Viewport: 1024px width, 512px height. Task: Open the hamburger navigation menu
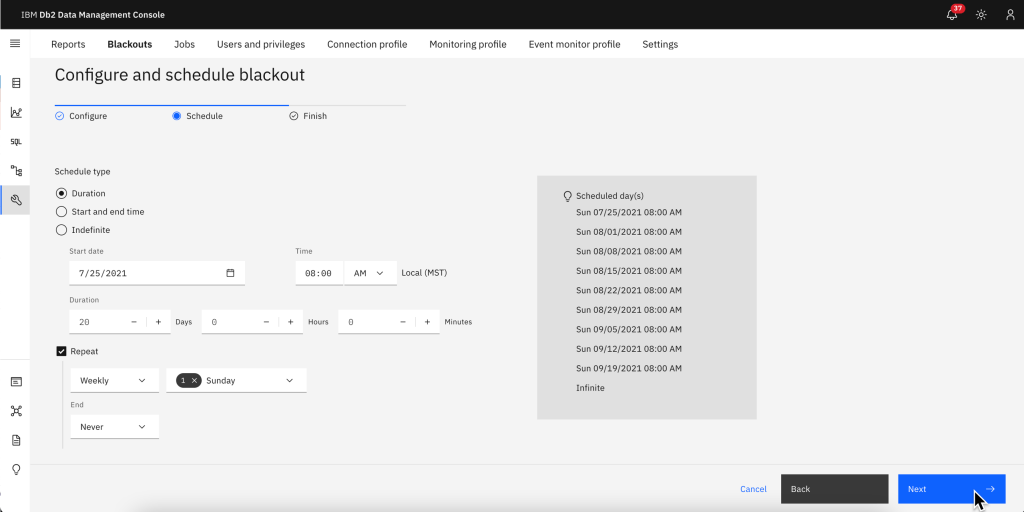coord(15,44)
